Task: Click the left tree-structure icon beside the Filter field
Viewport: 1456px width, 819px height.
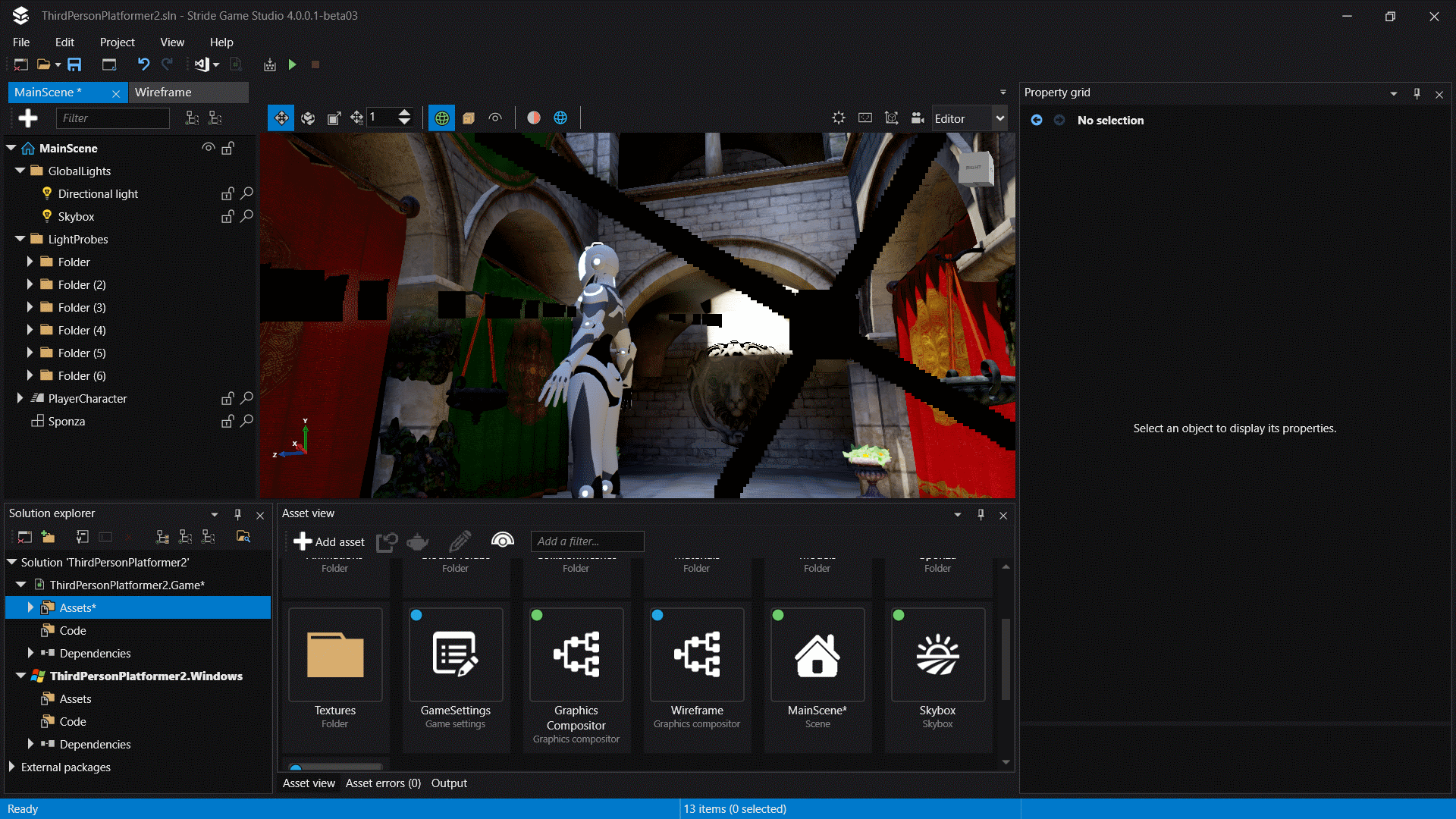Action: coord(193,118)
